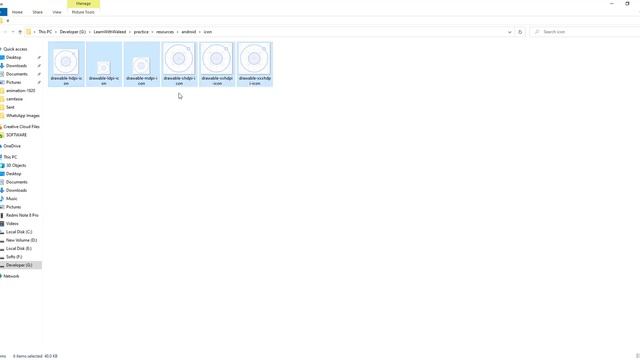Select the drawable-xxxhdpi-icon image file
This screenshot has height=360, width=640.
(x=254, y=64)
